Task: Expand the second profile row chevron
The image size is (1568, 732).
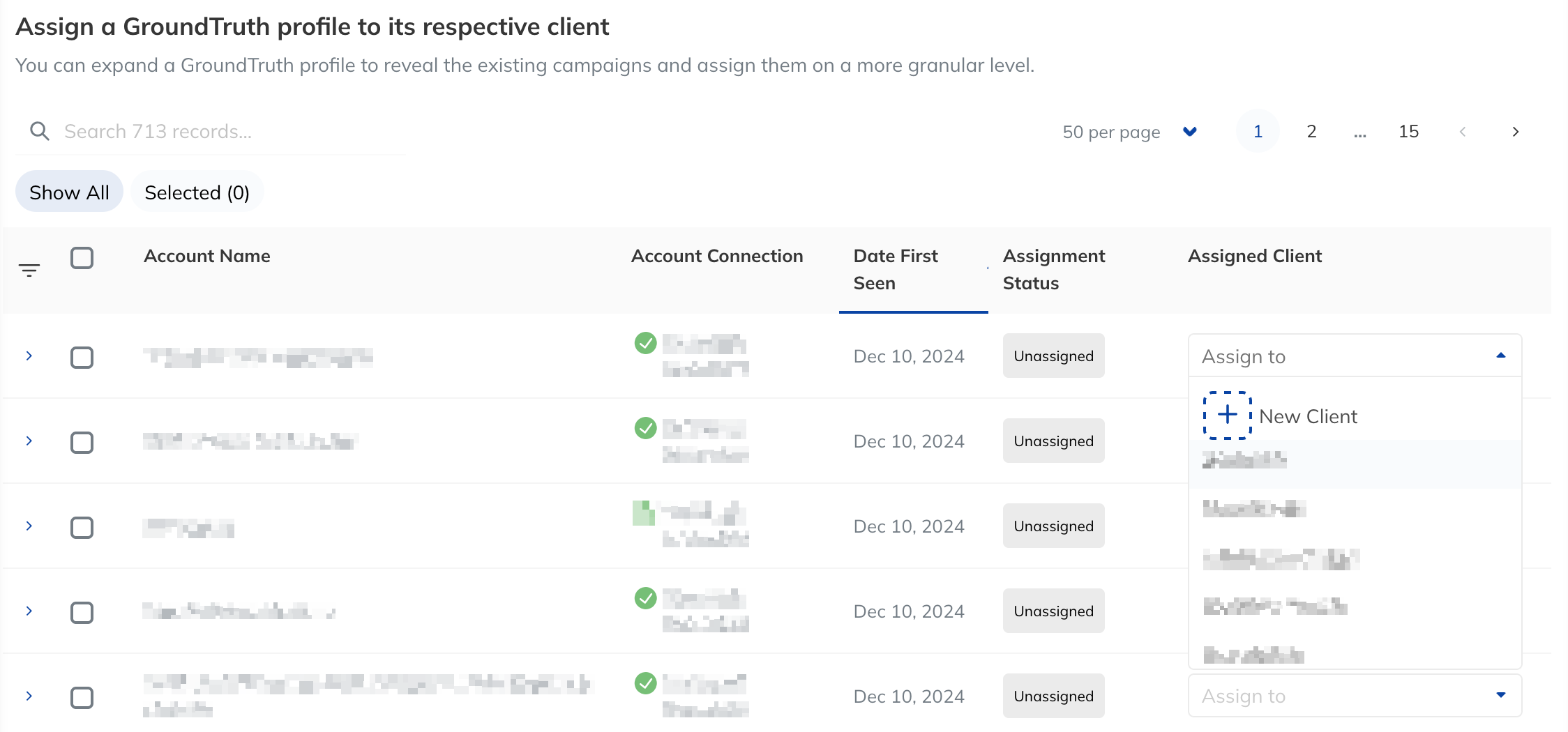Action: coord(29,441)
